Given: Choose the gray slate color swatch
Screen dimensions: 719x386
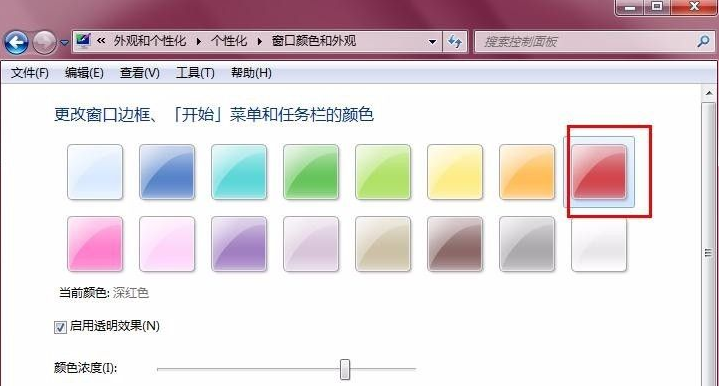Looking at the screenshot, I should pos(527,244).
